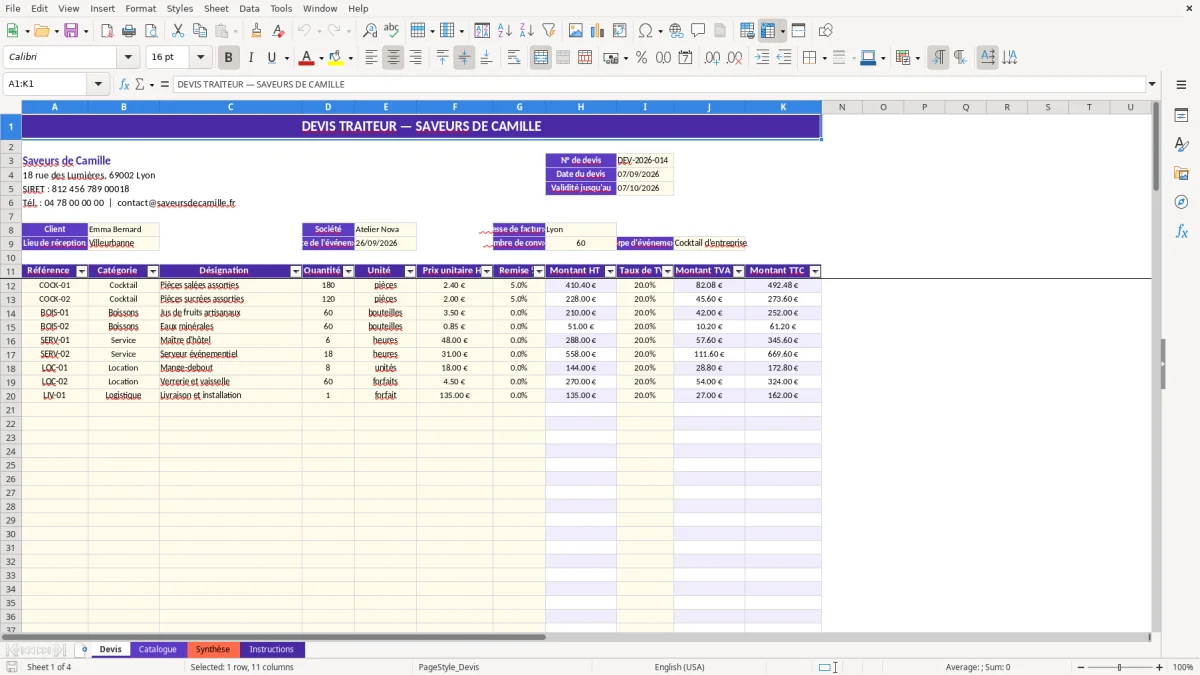Open the Function Wizard beside the formula bar
1200x675 pixels.
point(124,84)
